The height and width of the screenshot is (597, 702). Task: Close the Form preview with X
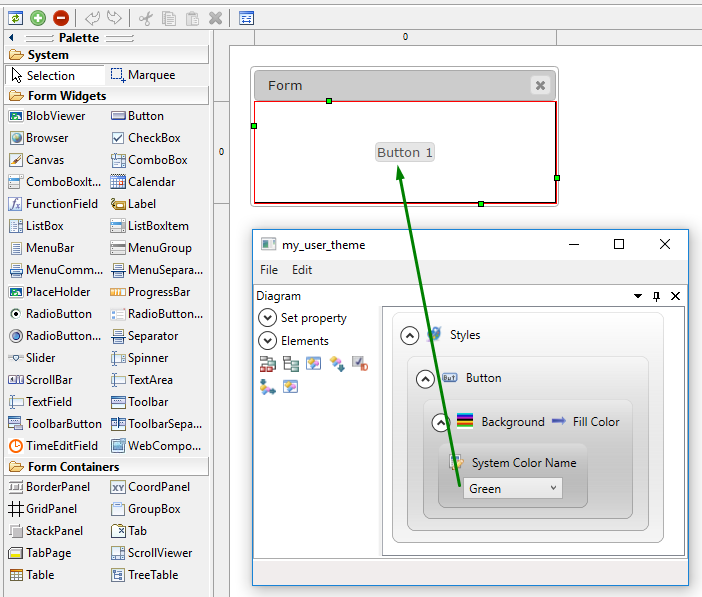[540, 86]
